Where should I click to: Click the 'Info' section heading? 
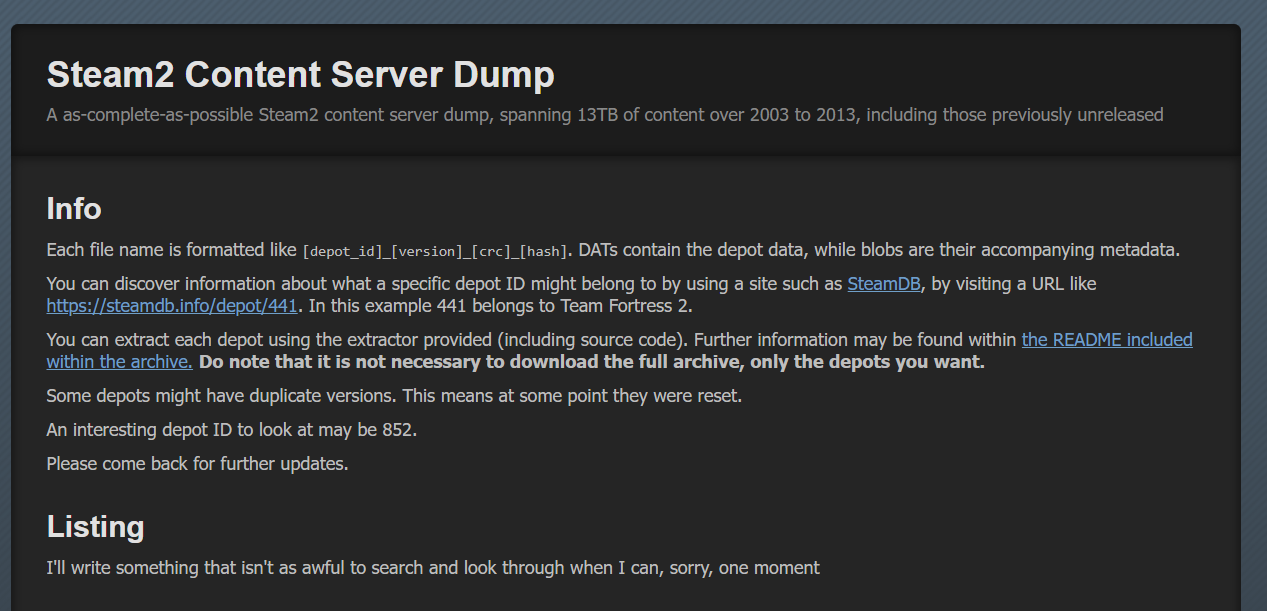(74, 209)
